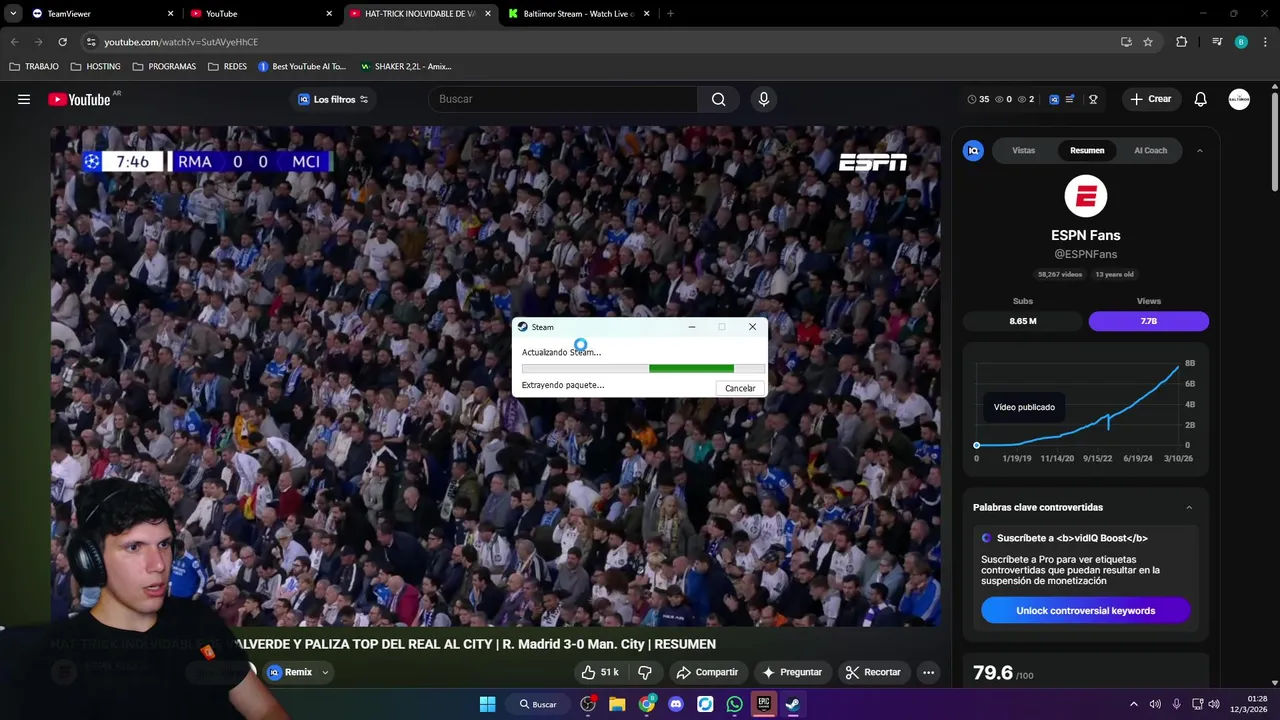This screenshot has width=1280, height=720.
Task: Go to YouTube home via logo
Action: point(79,99)
